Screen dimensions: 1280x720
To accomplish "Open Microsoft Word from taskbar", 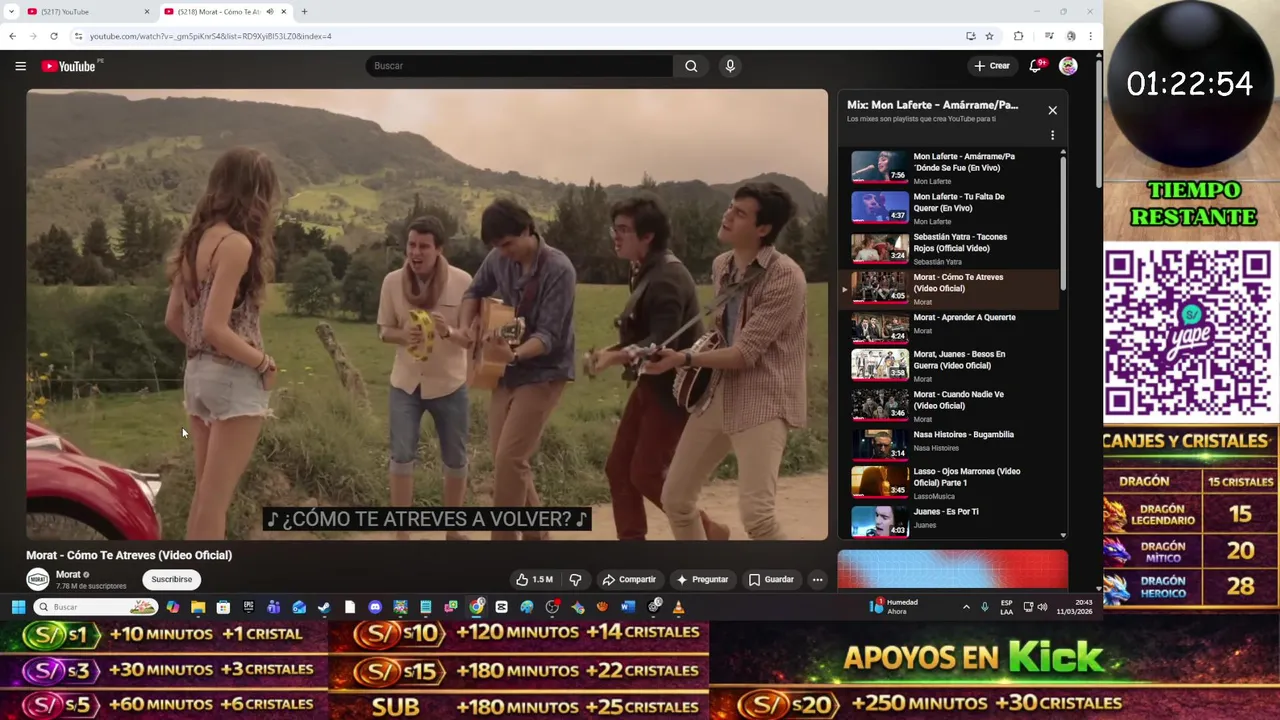I will tap(628, 607).
